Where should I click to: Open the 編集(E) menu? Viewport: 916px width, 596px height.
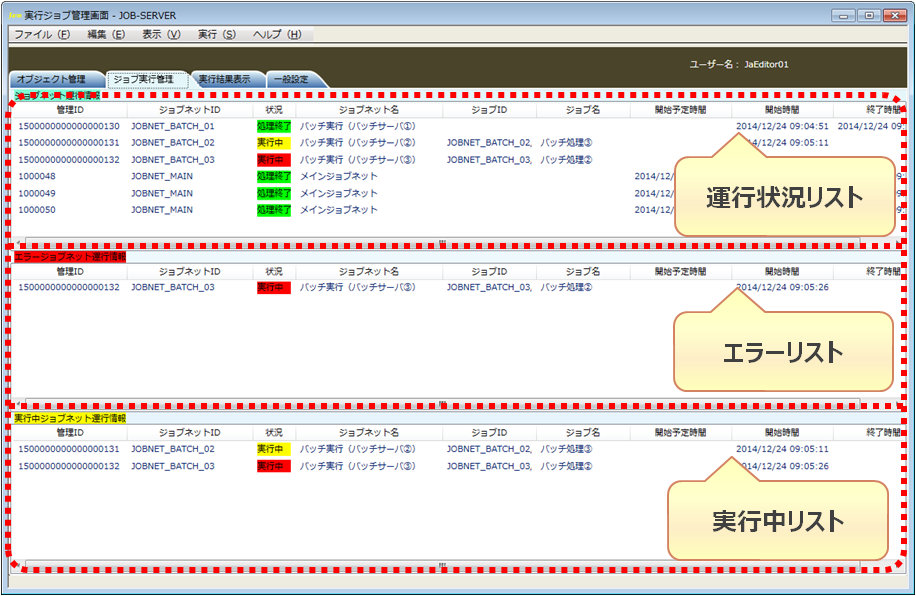(x=106, y=34)
